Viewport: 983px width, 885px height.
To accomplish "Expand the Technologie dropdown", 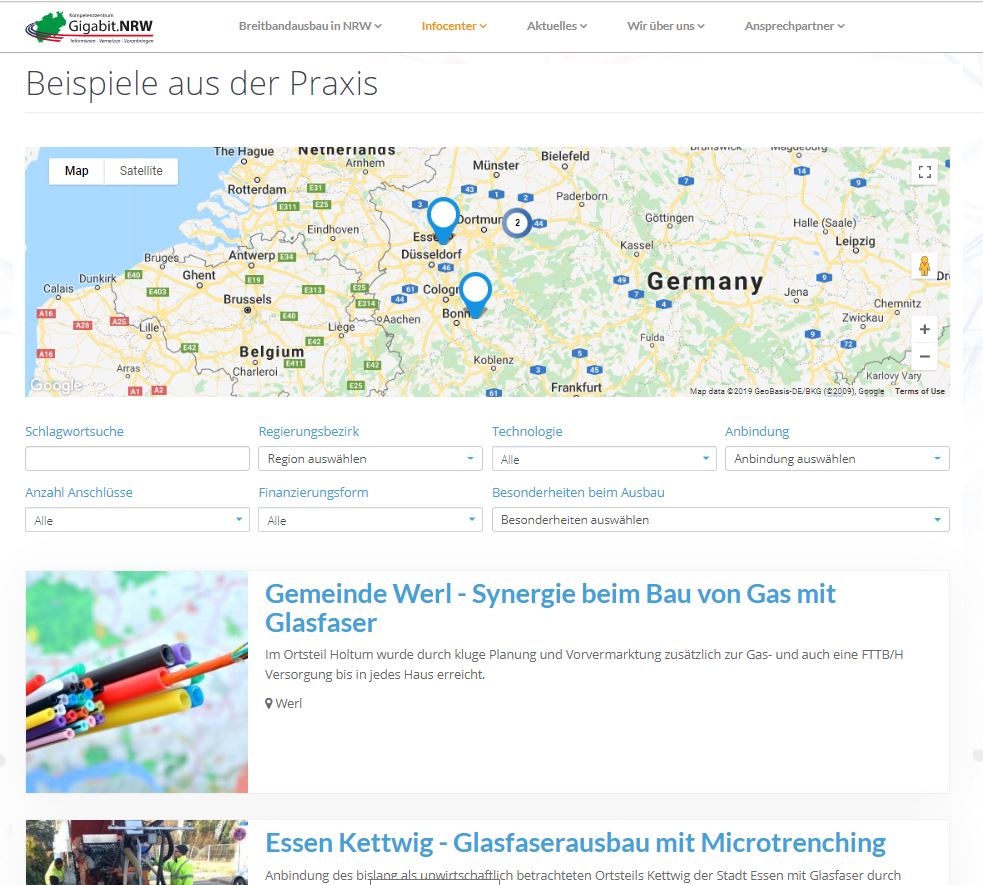I will tap(604, 459).
